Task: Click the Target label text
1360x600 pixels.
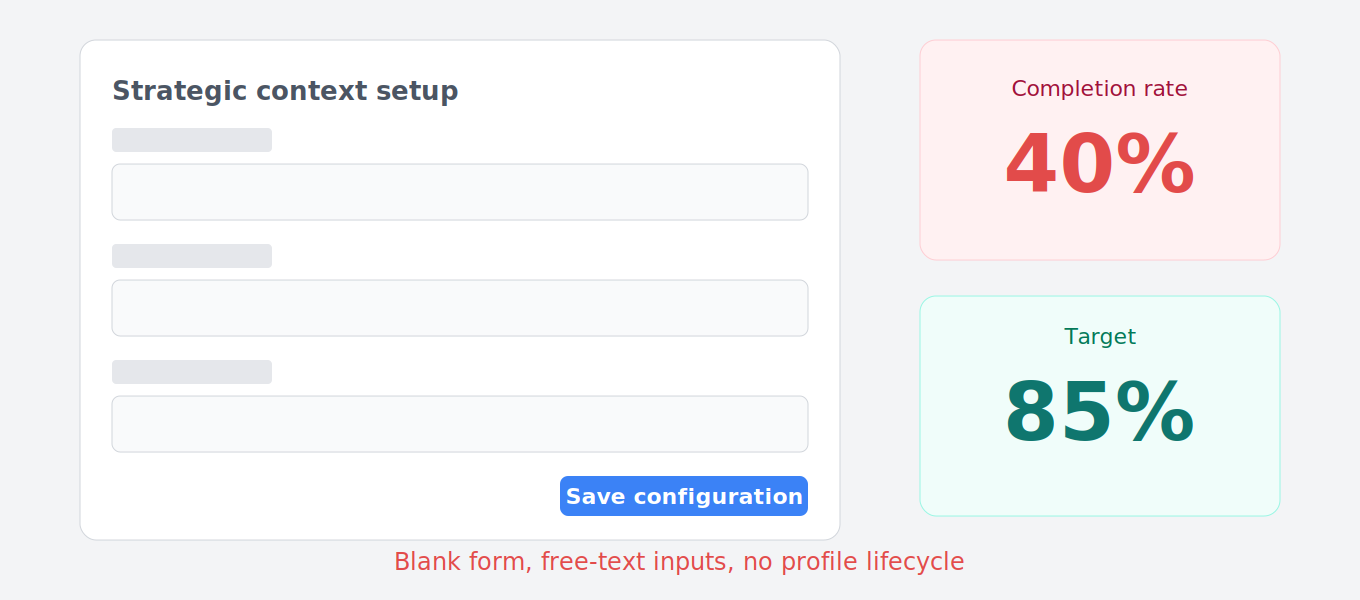Action: [1100, 337]
